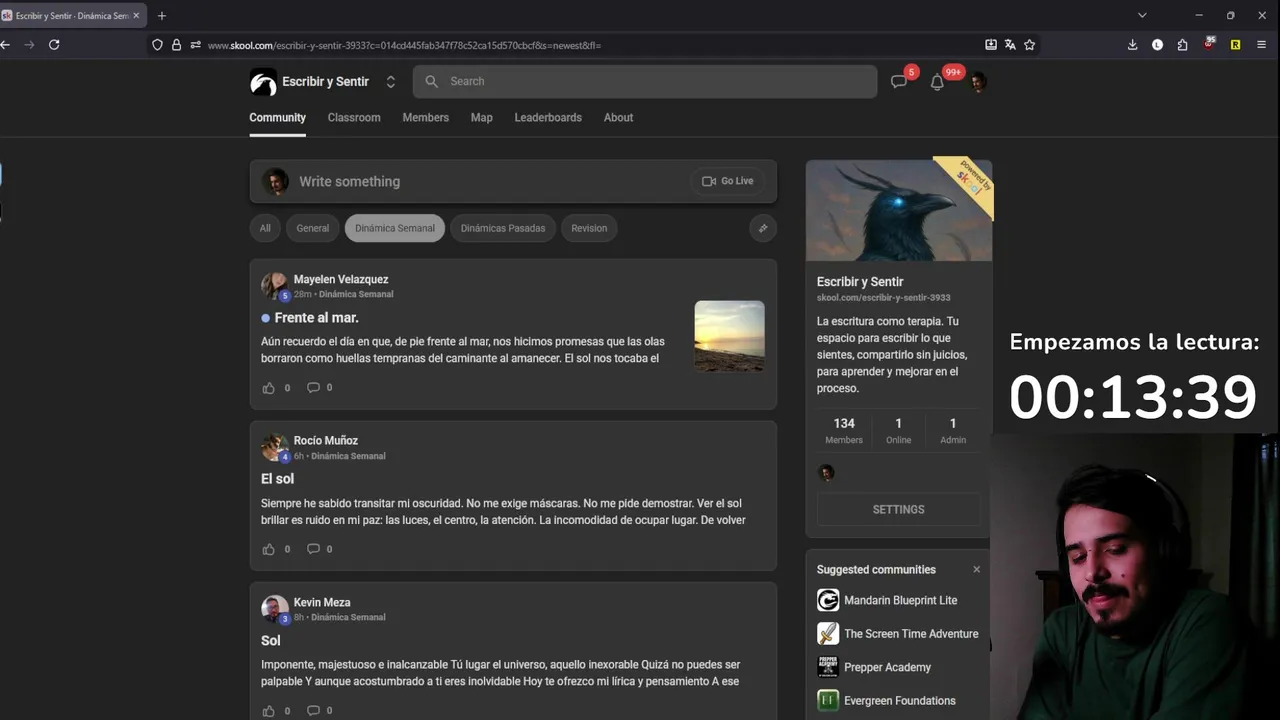Open comments on El sol post
Viewport: 1280px width, 720px height.
(x=313, y=549)
